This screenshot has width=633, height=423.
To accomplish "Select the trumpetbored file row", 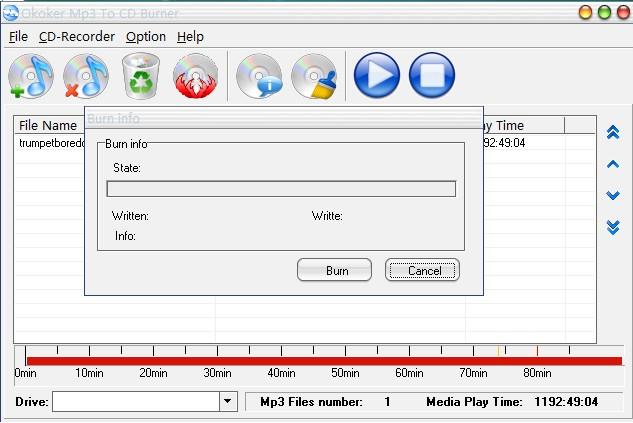I will tap(50, 143).
